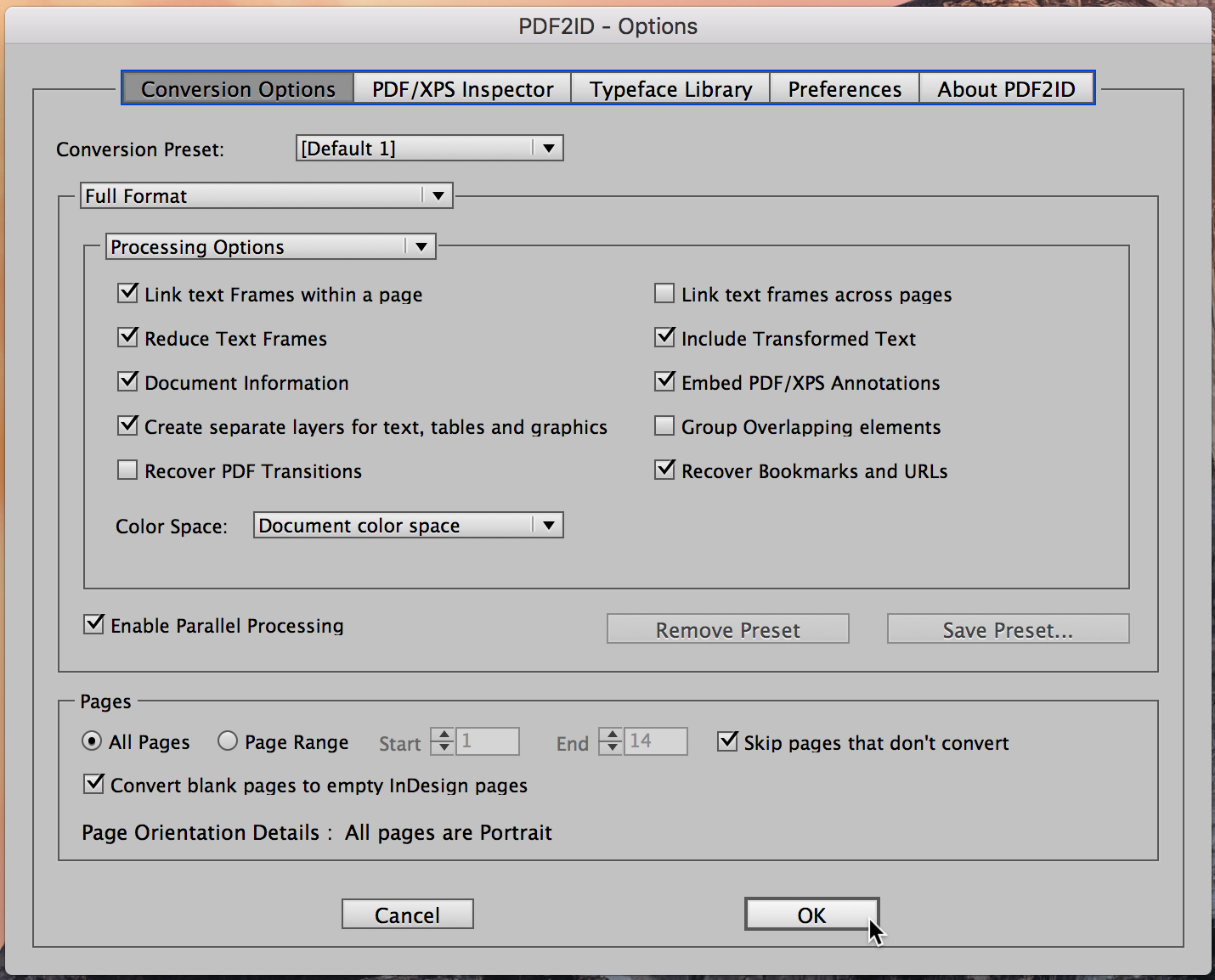1215x980 pixels.
Task: Enable Recover PDF Transitions
Action: 127,470
